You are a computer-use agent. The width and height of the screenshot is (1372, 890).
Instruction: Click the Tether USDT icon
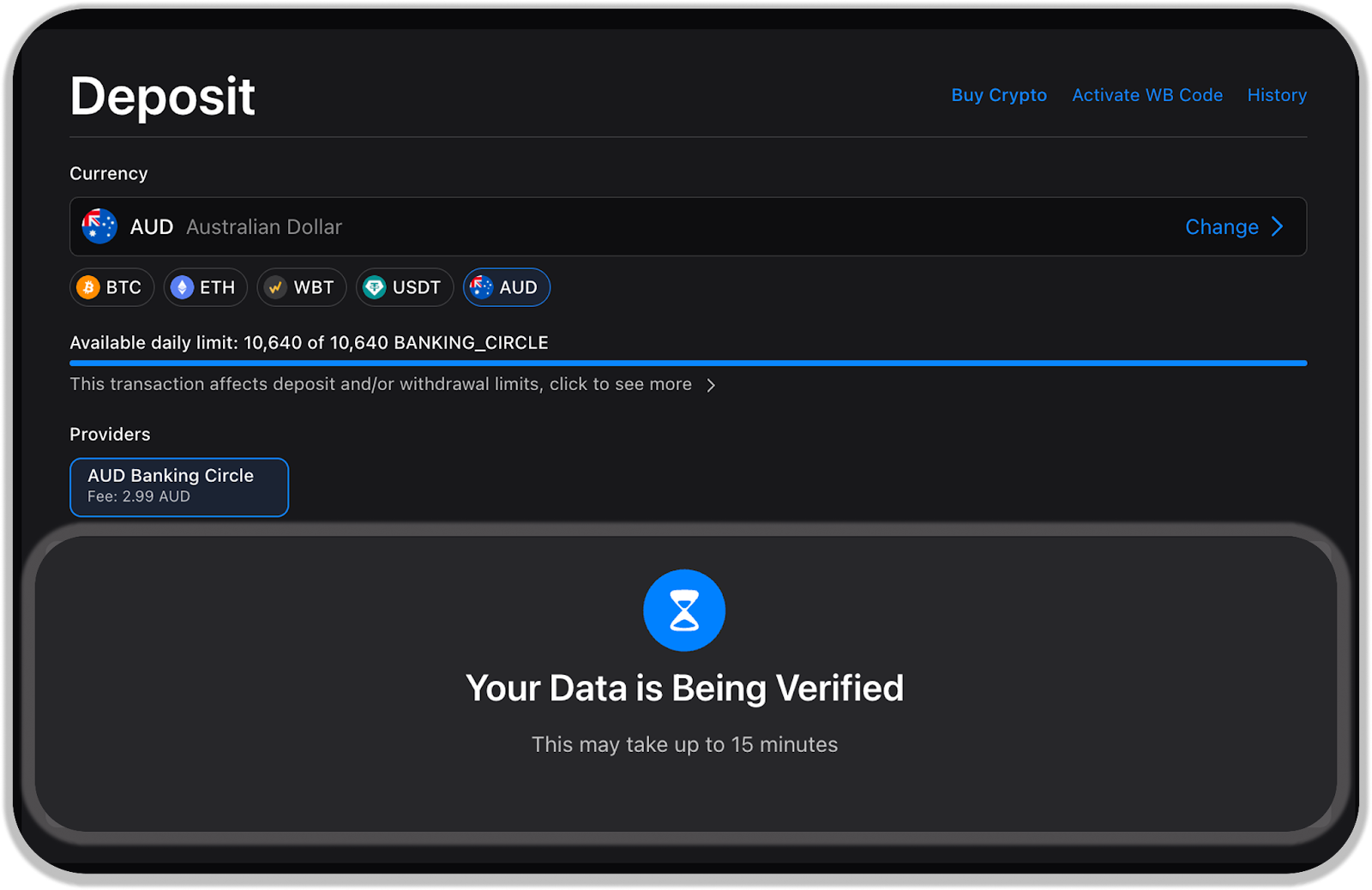pos(375,287)
